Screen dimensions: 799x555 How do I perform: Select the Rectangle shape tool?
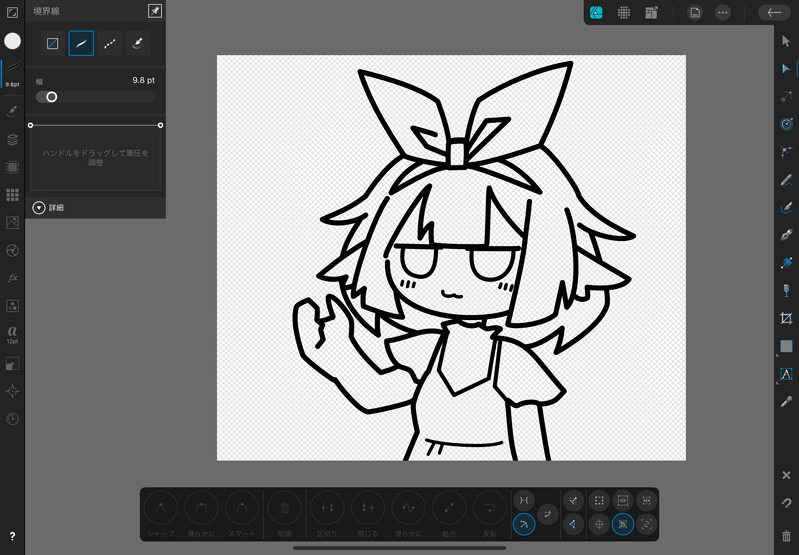[x=786, y=346]
